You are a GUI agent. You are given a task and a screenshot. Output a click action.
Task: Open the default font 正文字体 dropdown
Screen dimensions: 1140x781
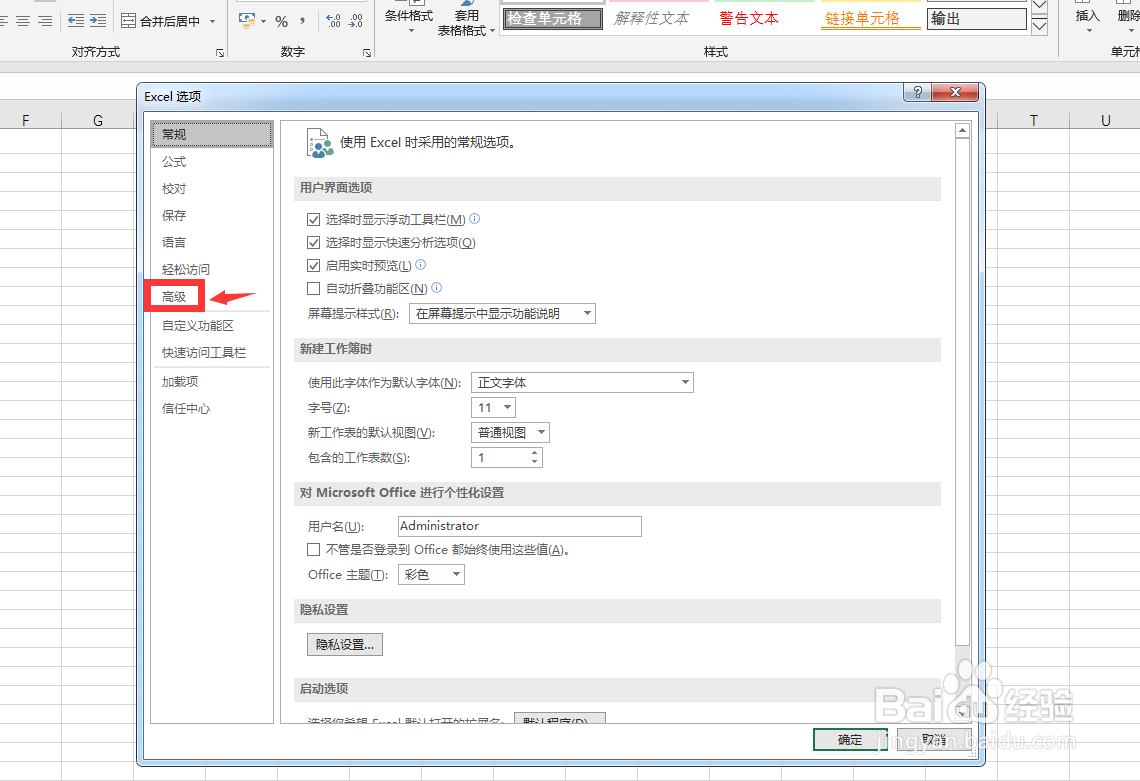pyautogui.click(x=582, y=383)
